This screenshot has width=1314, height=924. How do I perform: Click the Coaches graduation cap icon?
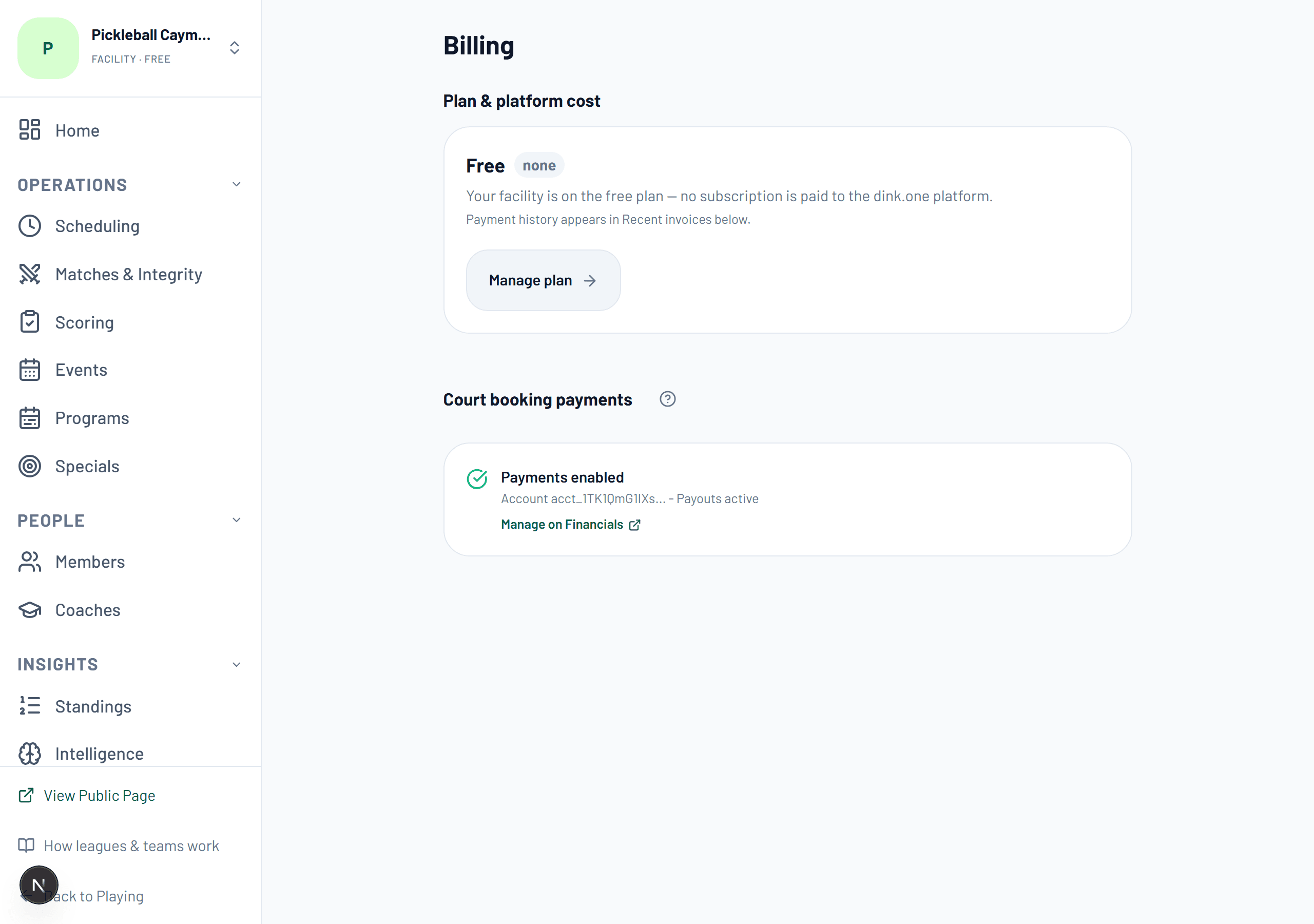pyautogui.click(x=29, y=610)
